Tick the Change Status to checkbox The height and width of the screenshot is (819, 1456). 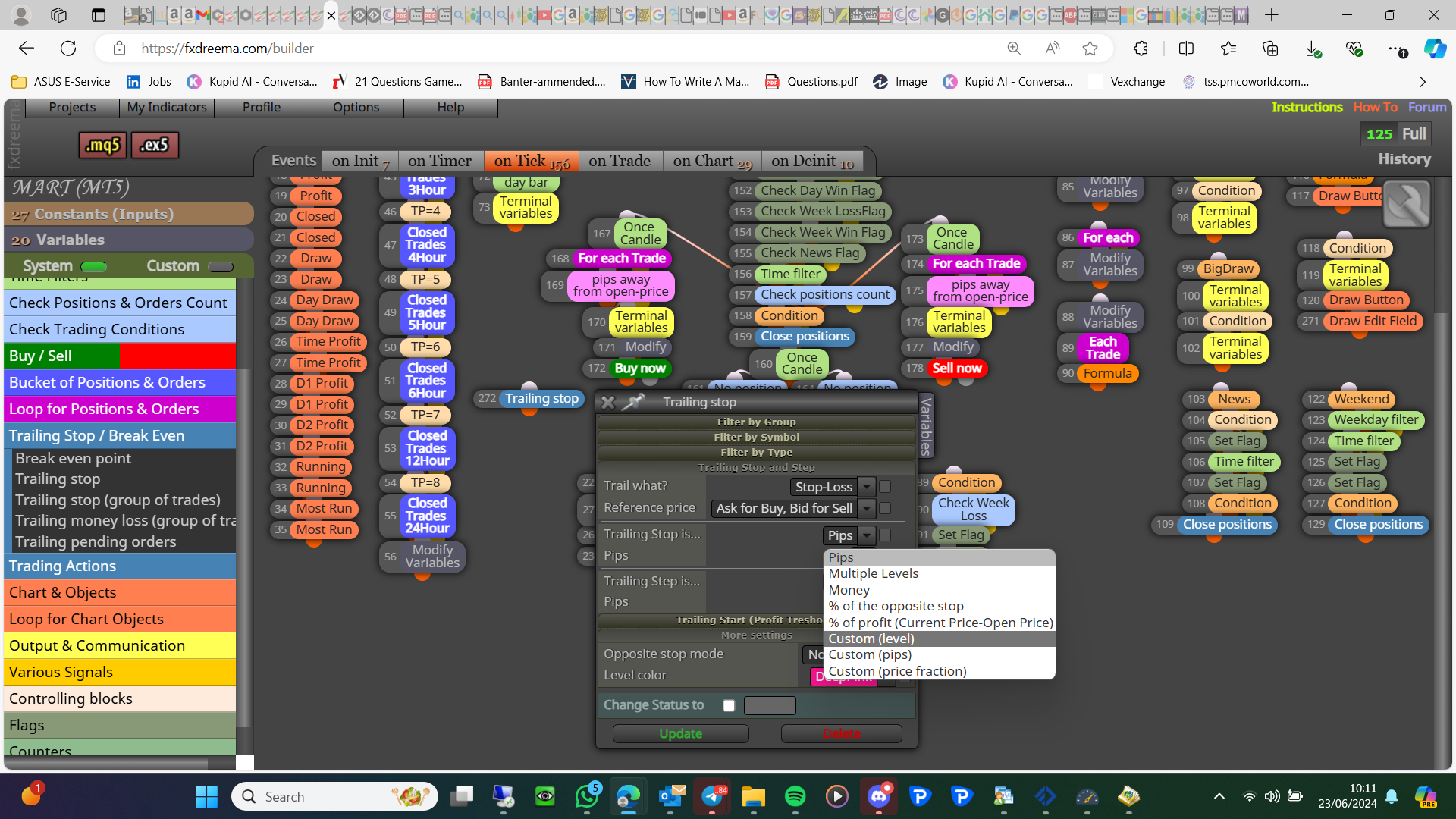tap(729, 705)
